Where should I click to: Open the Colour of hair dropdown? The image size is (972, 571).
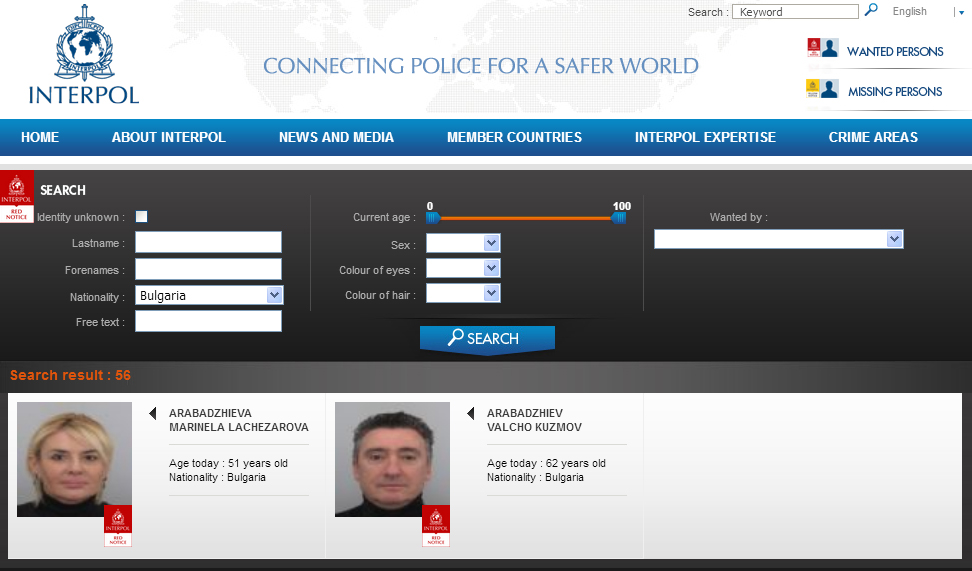[x=463, y=293]
